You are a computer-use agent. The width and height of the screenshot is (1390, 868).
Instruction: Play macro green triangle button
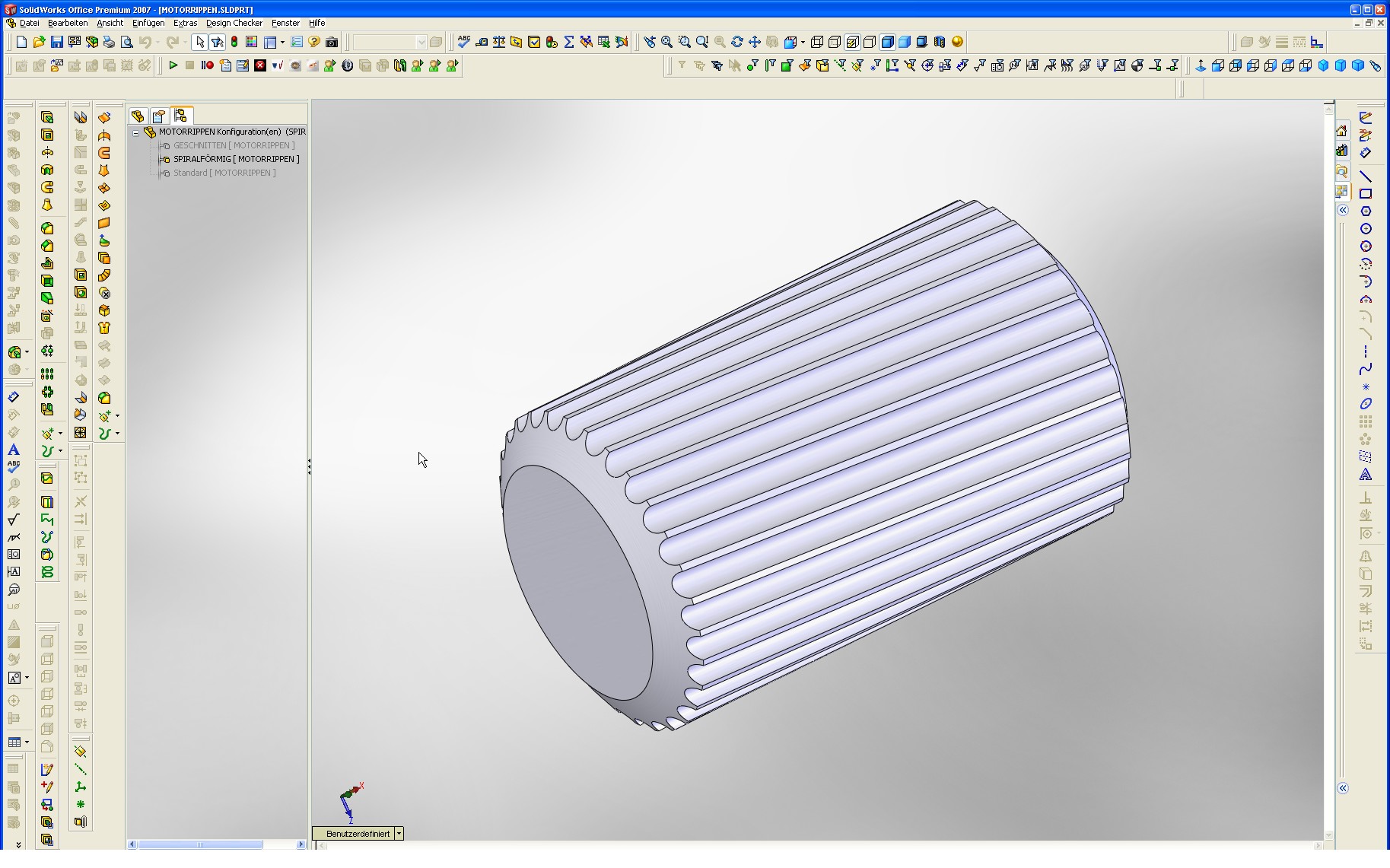point(173,65)
